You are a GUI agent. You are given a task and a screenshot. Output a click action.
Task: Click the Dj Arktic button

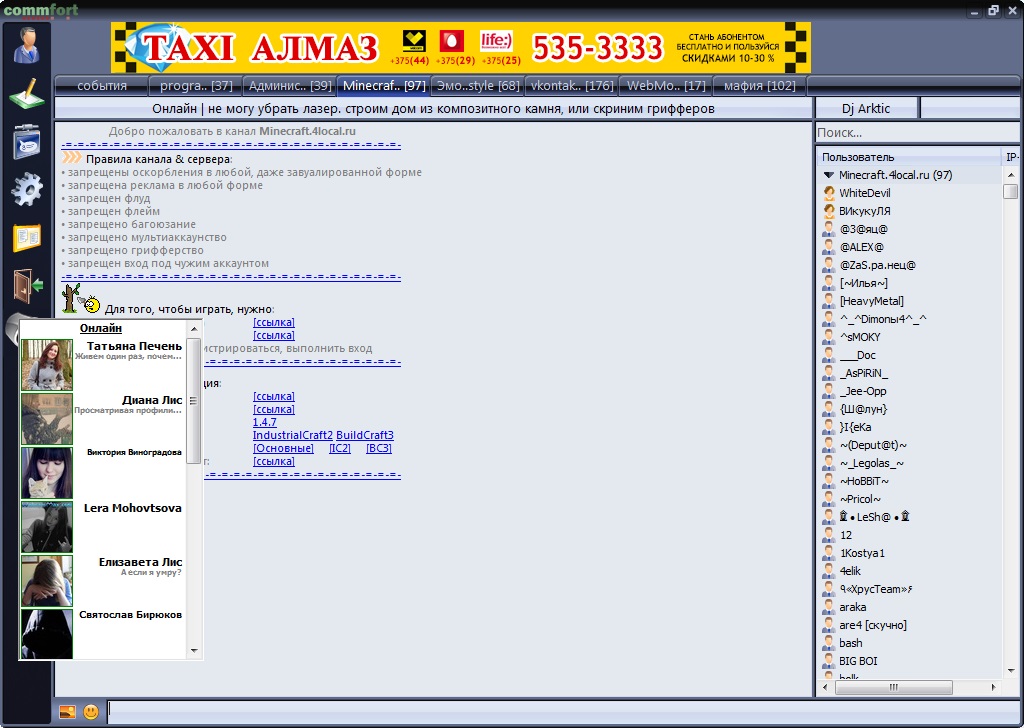866,108
